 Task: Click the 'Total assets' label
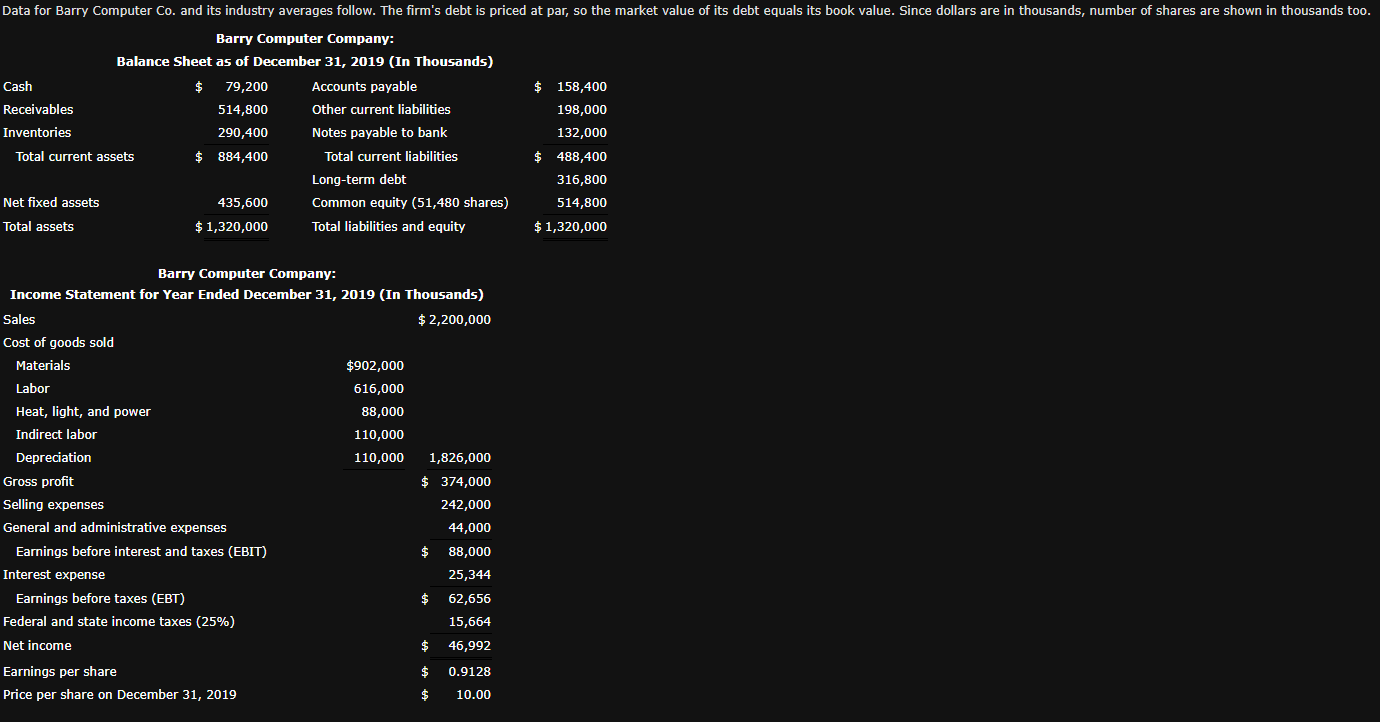pyautogui.click(x=39, y=227)
